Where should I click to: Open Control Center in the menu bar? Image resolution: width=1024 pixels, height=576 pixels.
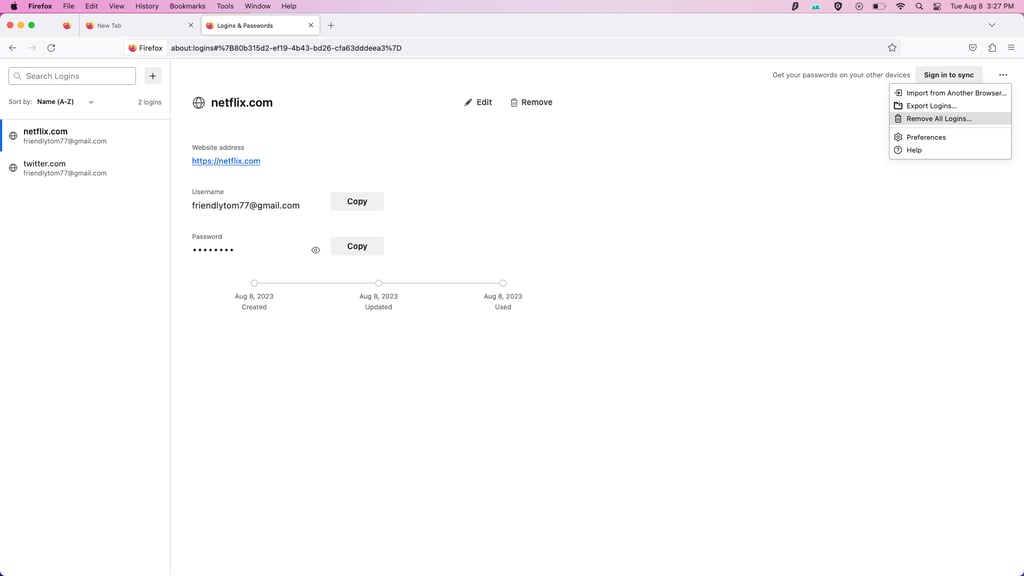(x=937, y=6)
